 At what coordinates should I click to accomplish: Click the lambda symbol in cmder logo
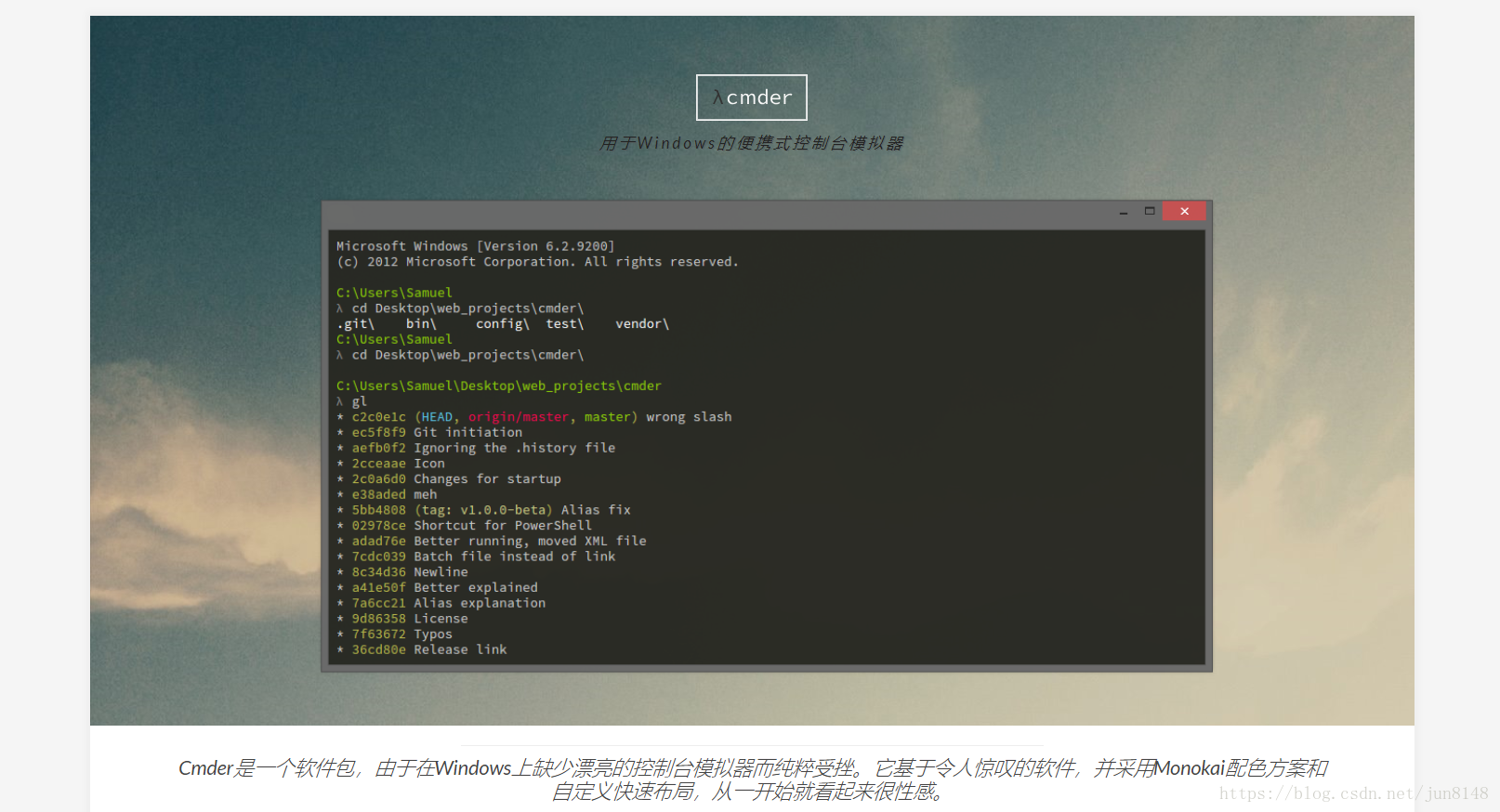[717, 97]
